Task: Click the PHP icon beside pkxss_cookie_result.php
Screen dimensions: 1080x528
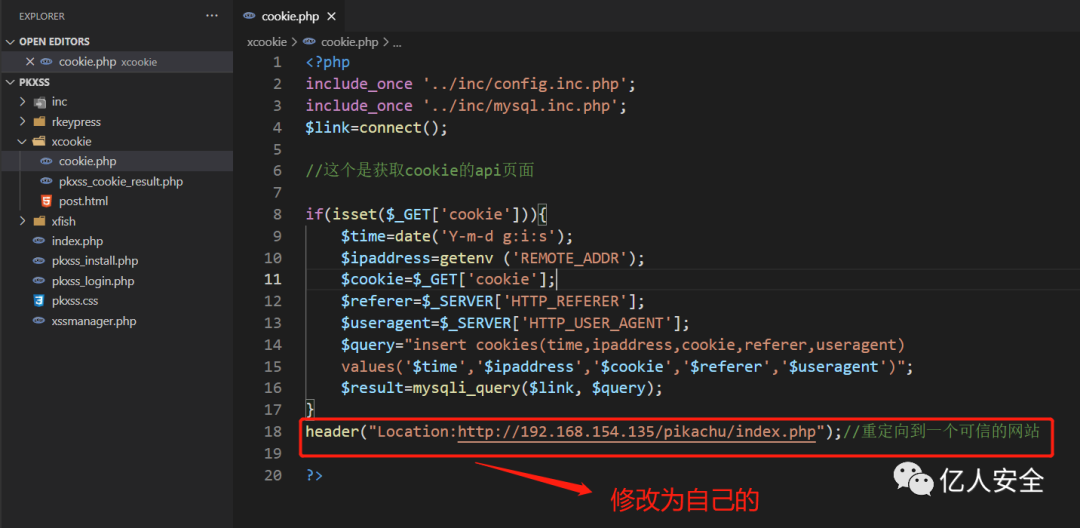Action: click(46, 182)
